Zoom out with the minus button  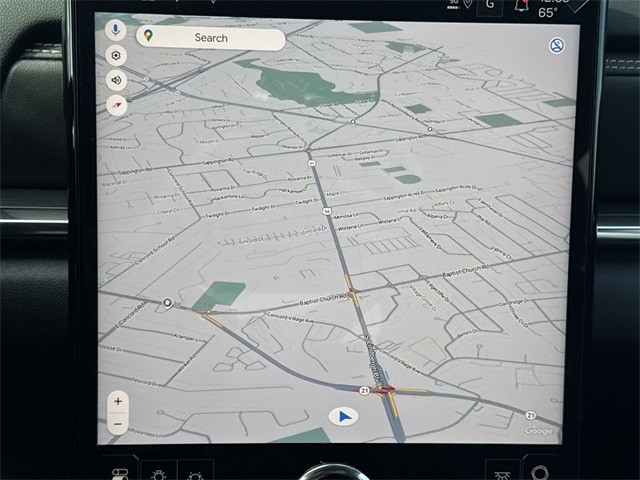click(x=118, y=424)
